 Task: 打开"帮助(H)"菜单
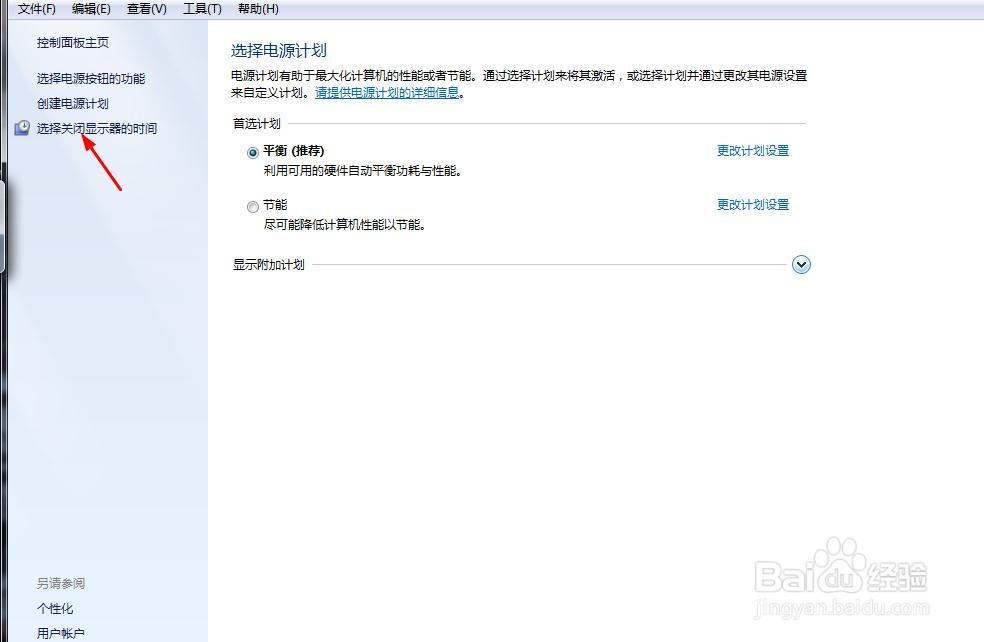[x=256, y=8]
